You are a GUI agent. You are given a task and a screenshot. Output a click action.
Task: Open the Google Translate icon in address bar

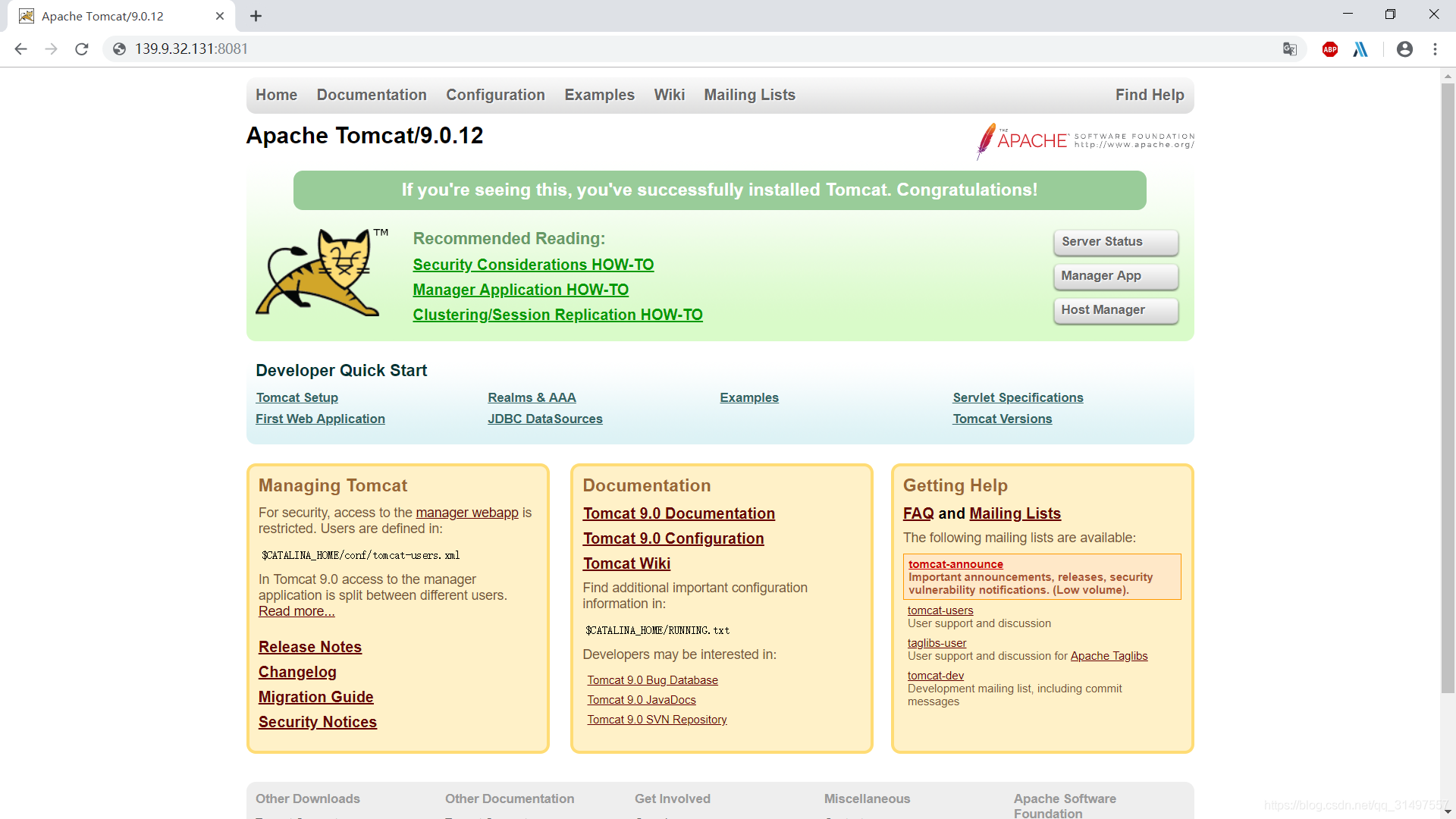1289,49
